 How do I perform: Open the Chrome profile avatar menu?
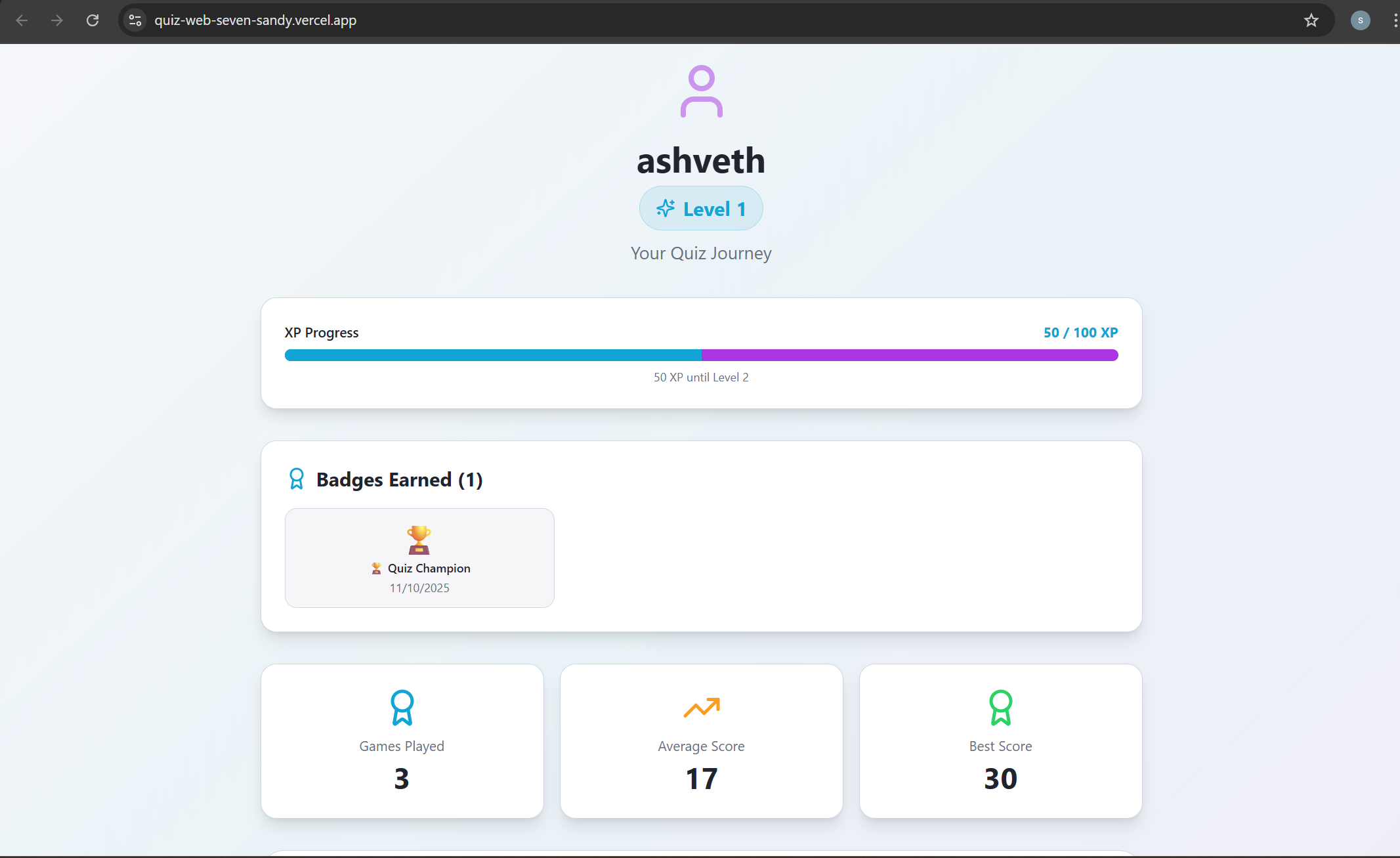(1360, 20)
